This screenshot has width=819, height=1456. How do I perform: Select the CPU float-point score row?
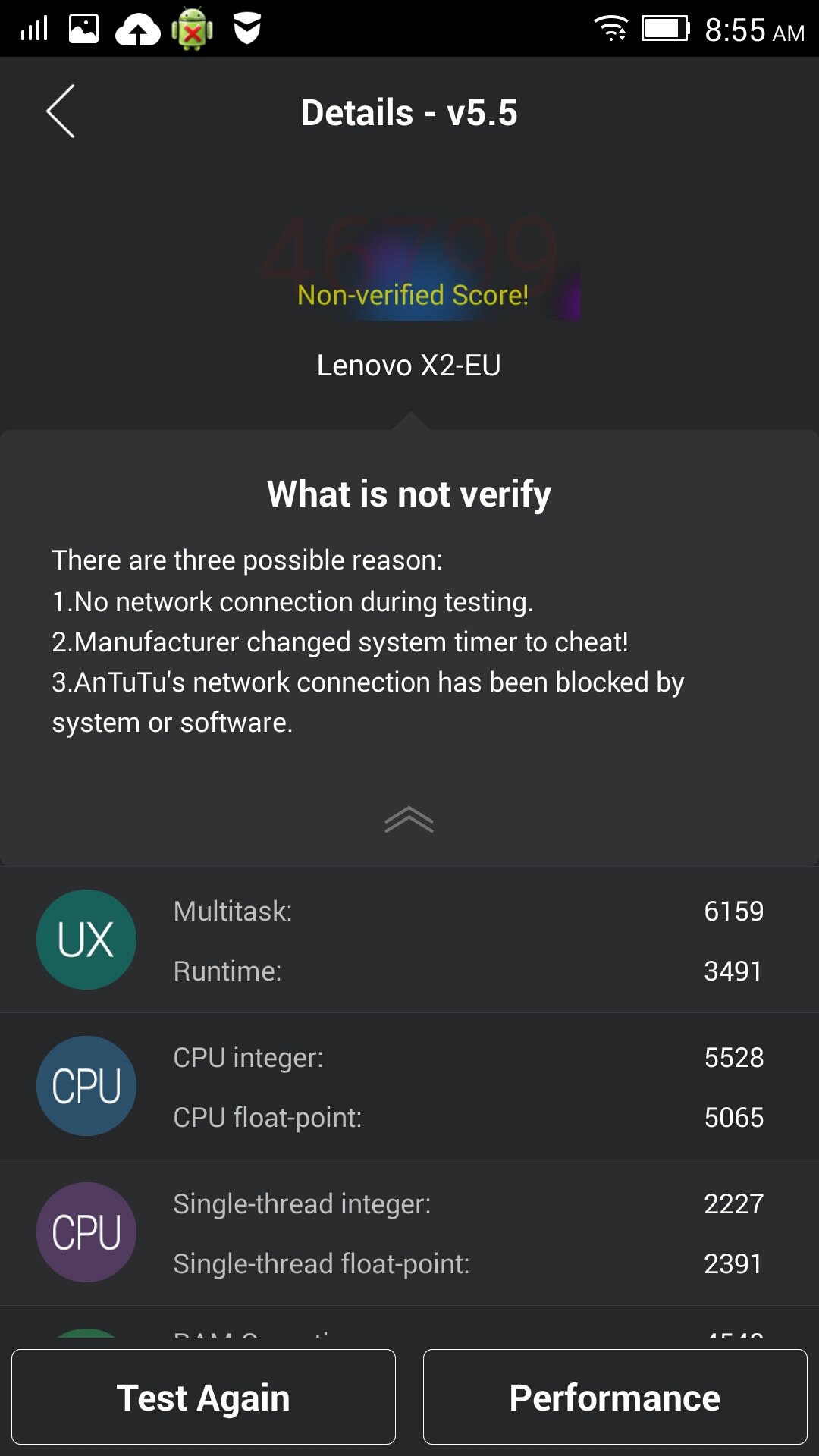coord(468,1117)
